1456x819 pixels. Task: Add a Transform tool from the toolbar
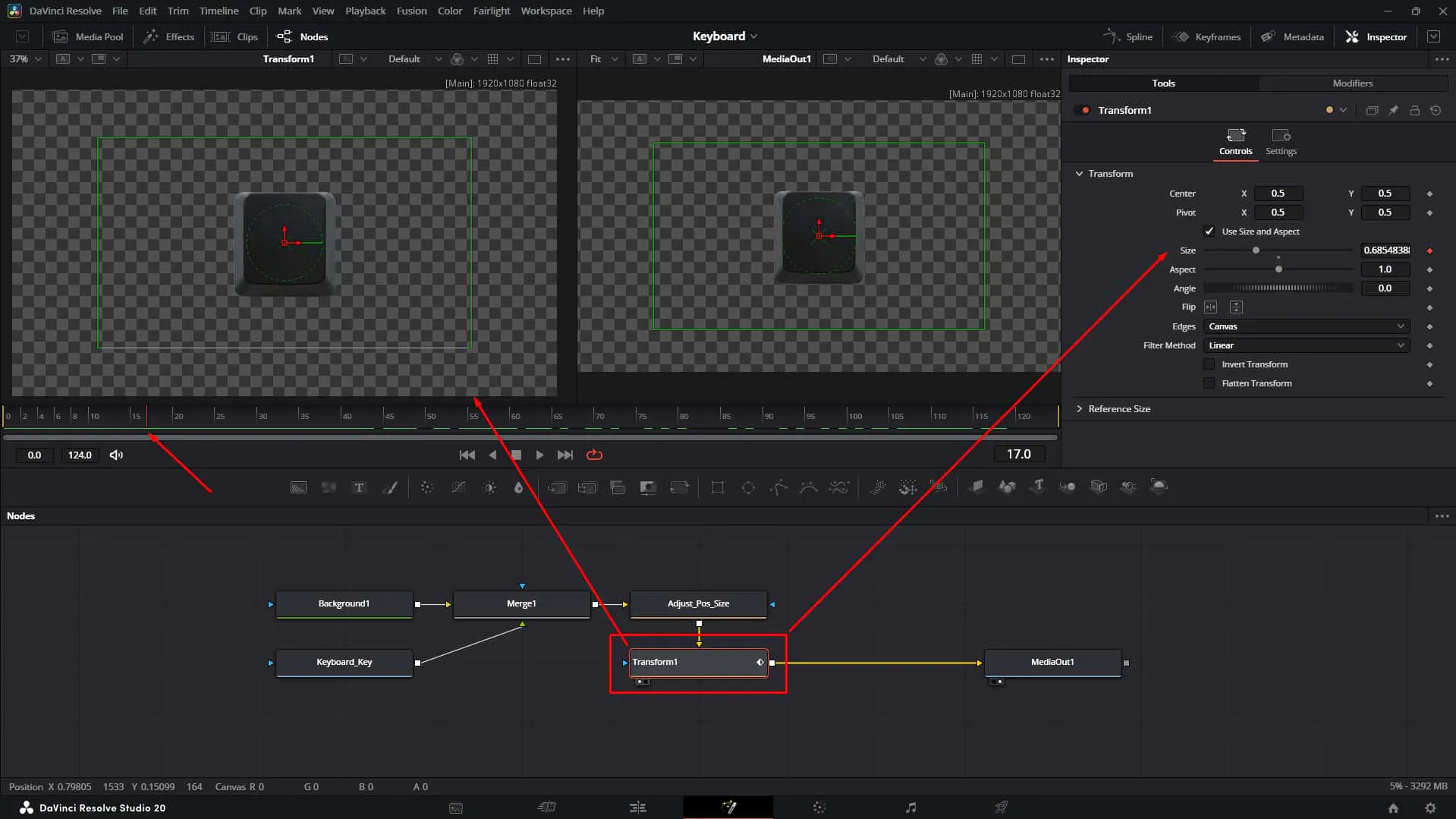pyautogui.click(x=679, y=487)
